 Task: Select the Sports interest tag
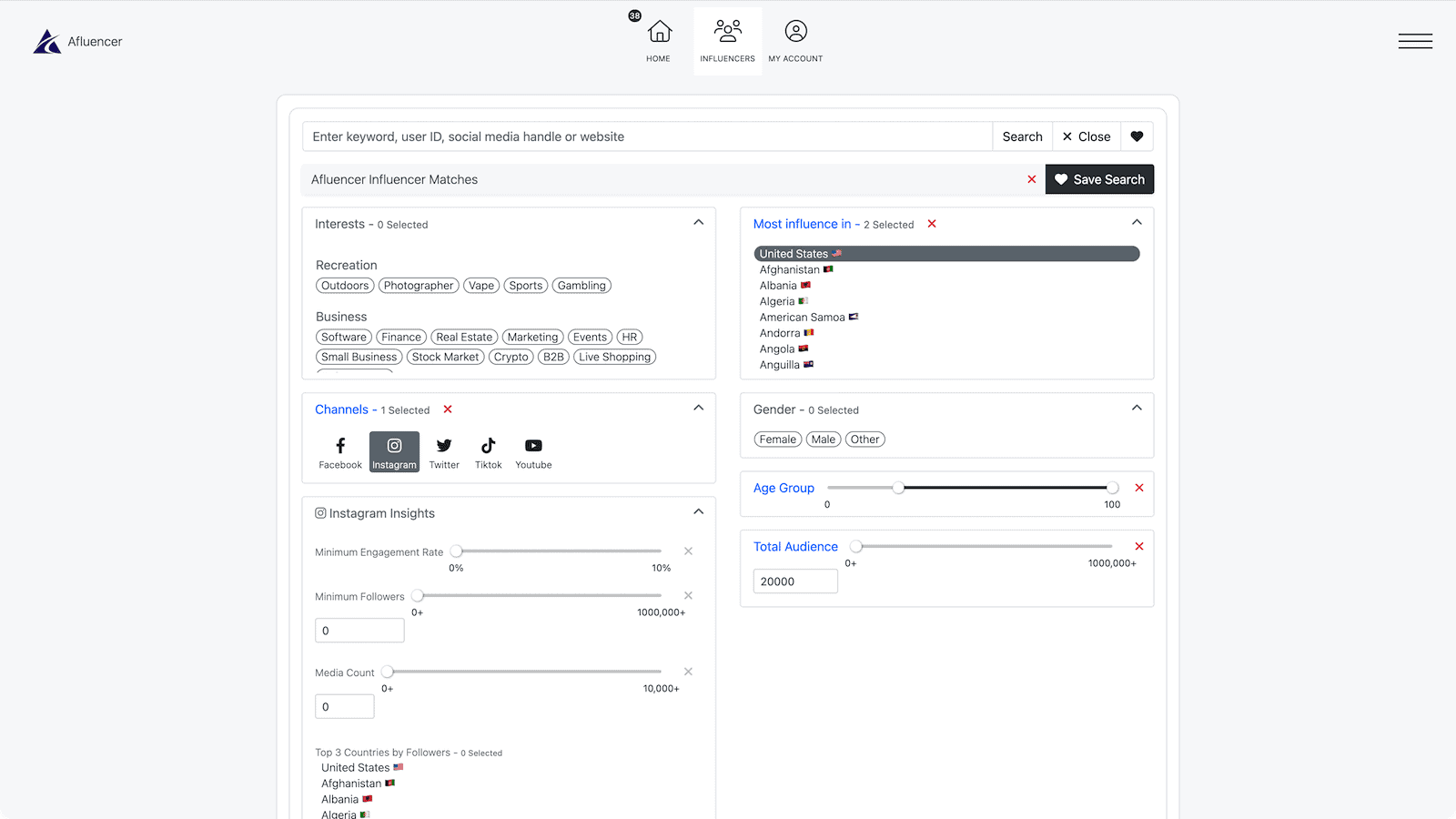click(525, 285)
